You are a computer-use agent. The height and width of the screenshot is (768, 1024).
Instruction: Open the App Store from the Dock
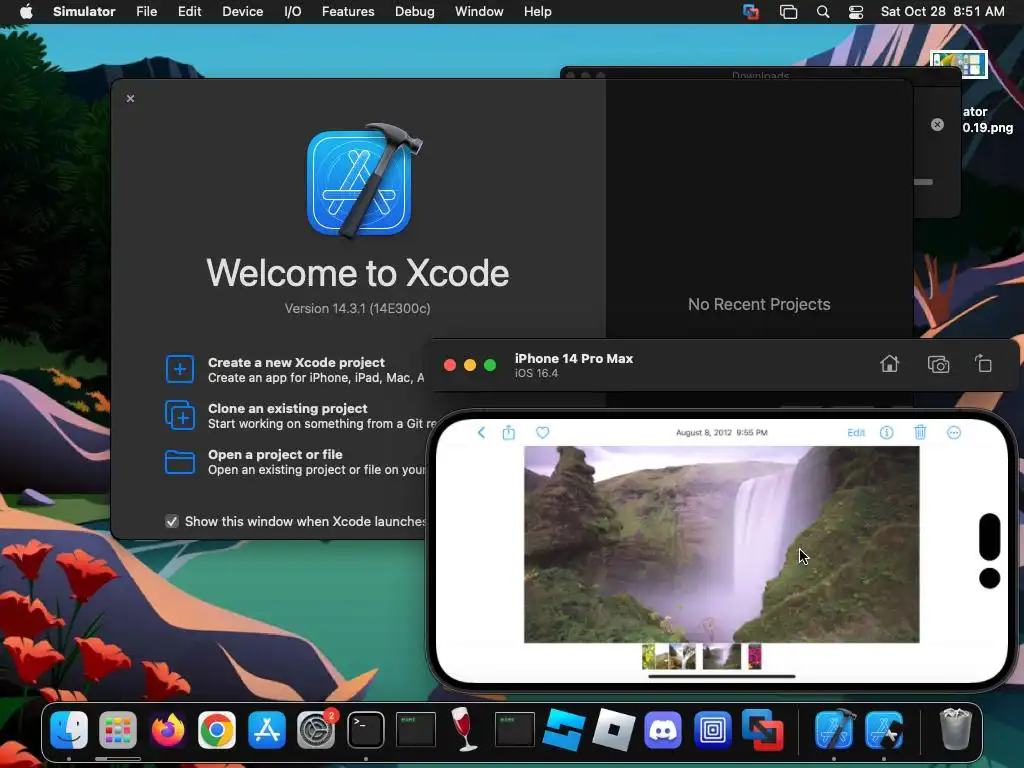tap(266, 729)
